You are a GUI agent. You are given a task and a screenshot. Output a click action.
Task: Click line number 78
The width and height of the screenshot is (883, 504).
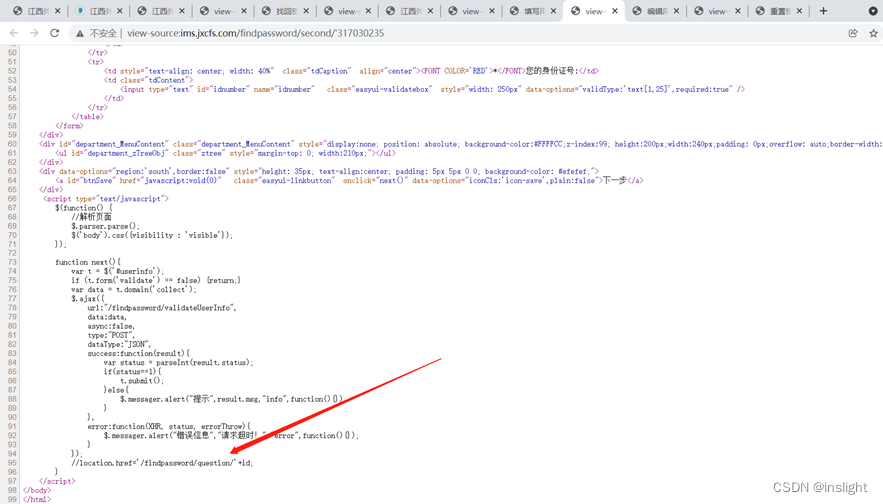[12, 308]
